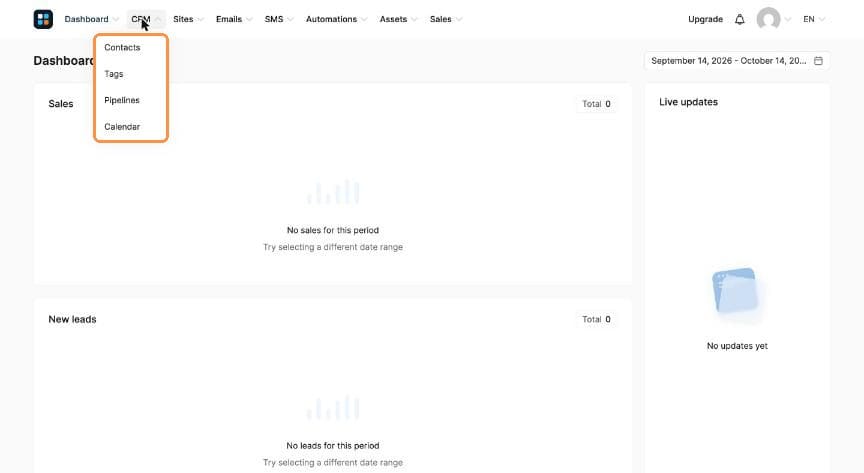Select Tags in the CRM dropdown
This screenshot has width=864, height=473.
point(114,74)
